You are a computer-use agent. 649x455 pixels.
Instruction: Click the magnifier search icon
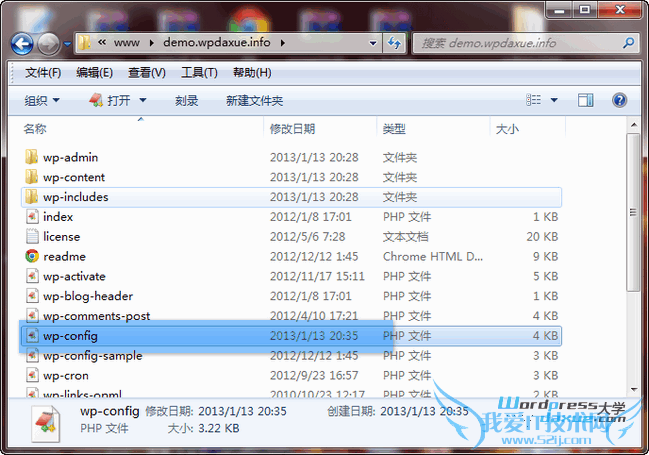click(x=629, y=43)
